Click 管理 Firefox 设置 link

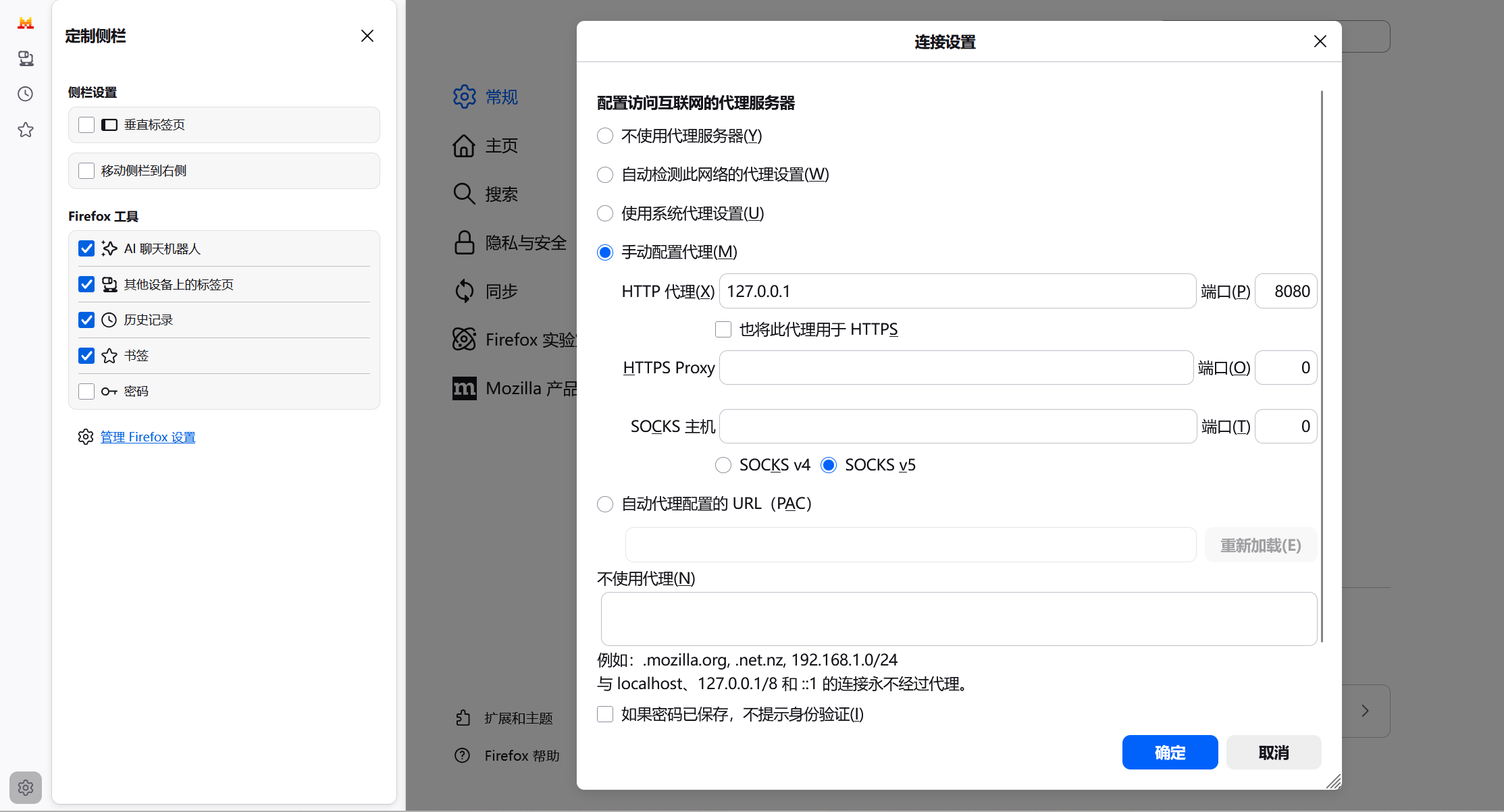click(x=148, y=437)
